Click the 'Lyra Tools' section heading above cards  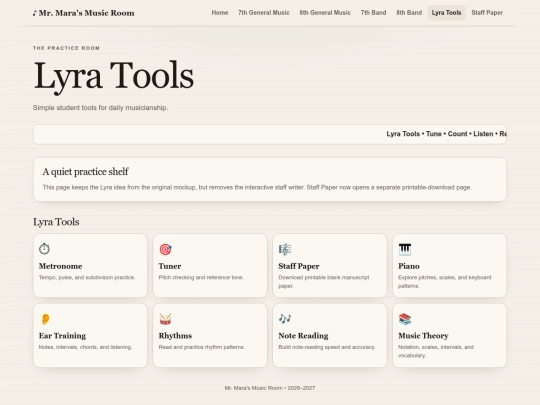[x=56, y=222]
